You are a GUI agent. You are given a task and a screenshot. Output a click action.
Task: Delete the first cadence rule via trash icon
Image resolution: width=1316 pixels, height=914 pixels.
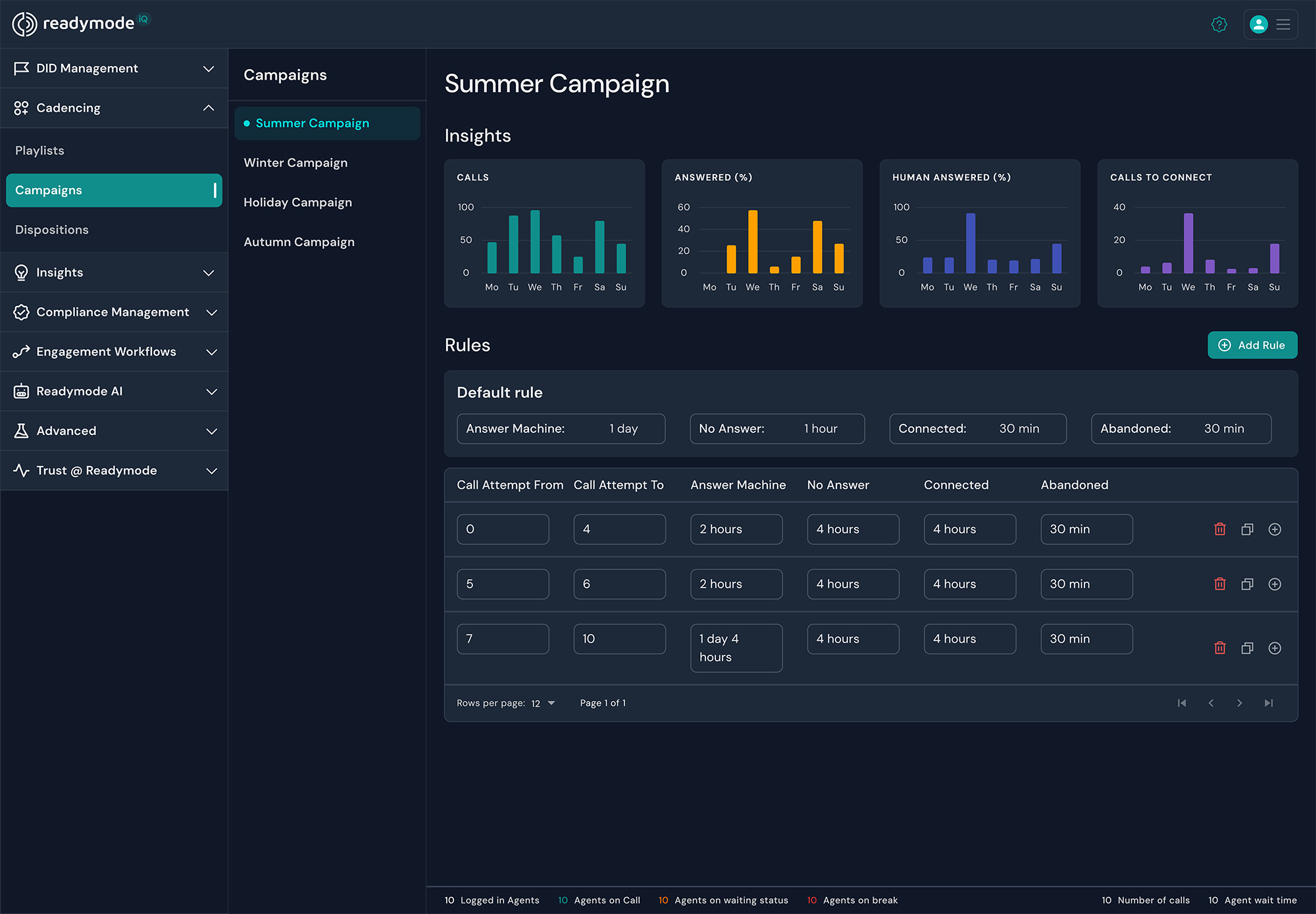pyautogui.click(x=1220, y=529)
